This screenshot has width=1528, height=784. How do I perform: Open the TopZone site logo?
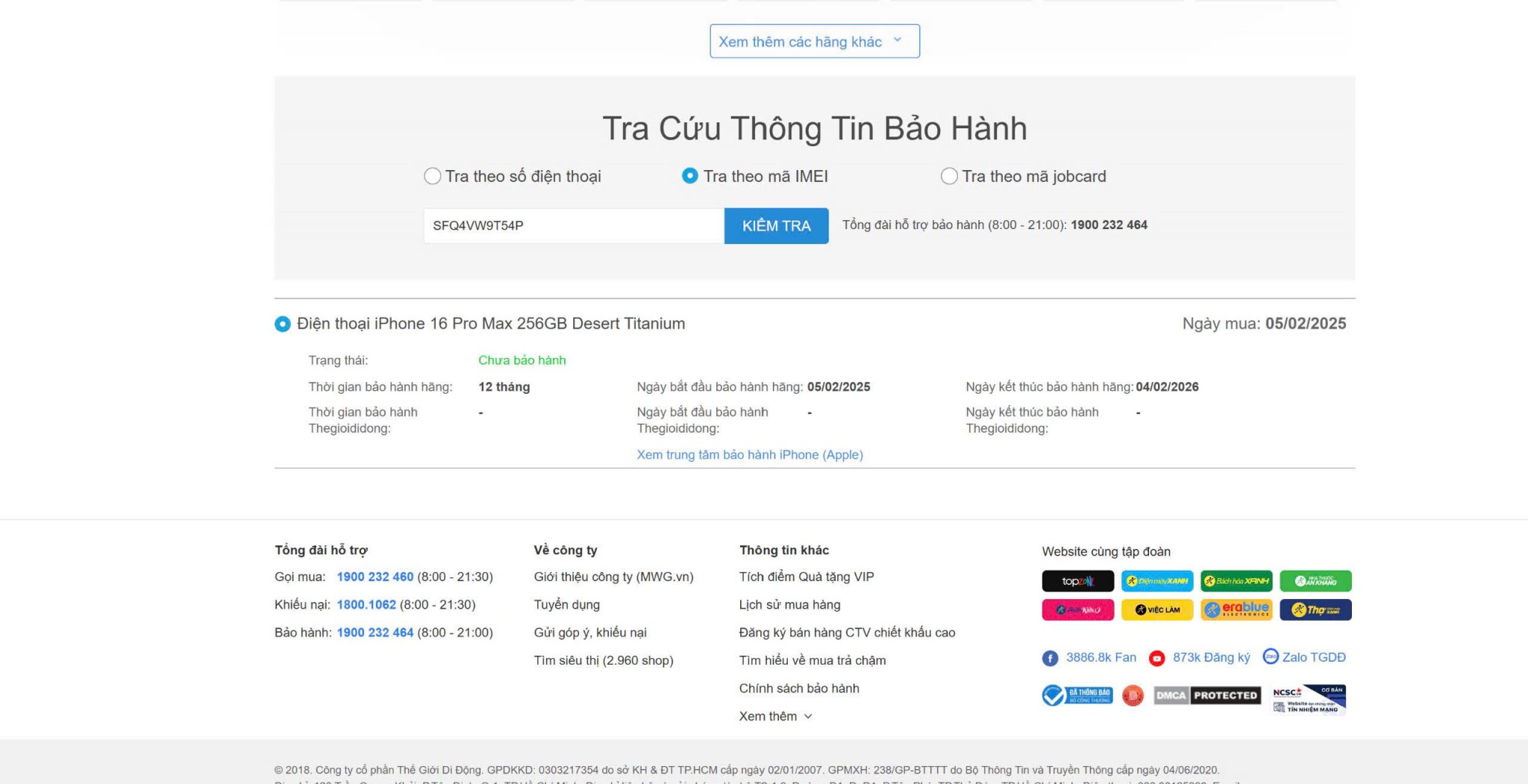[x=1077, y=581]
